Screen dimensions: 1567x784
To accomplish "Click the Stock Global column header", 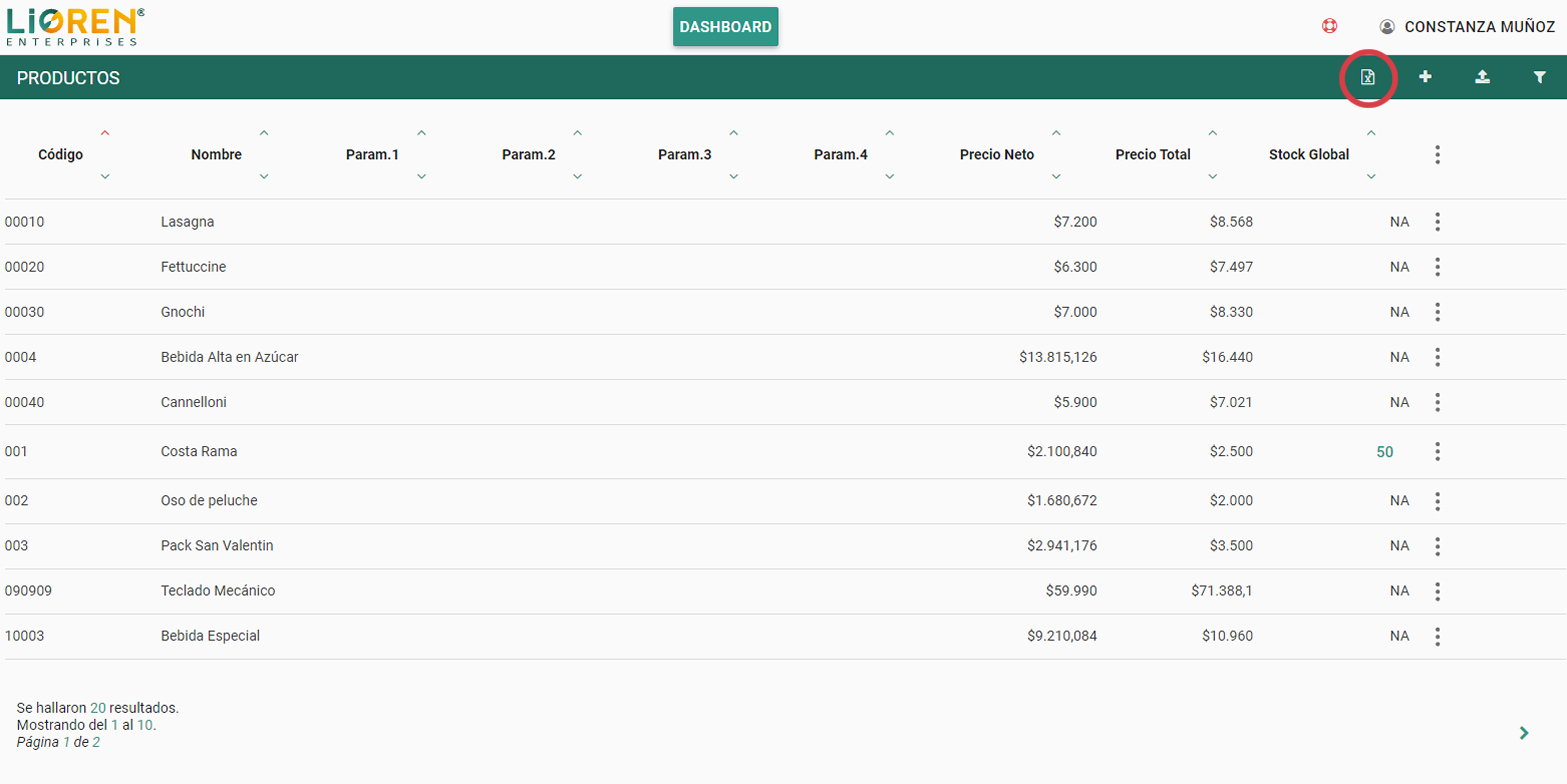I will pos(1309,155).
